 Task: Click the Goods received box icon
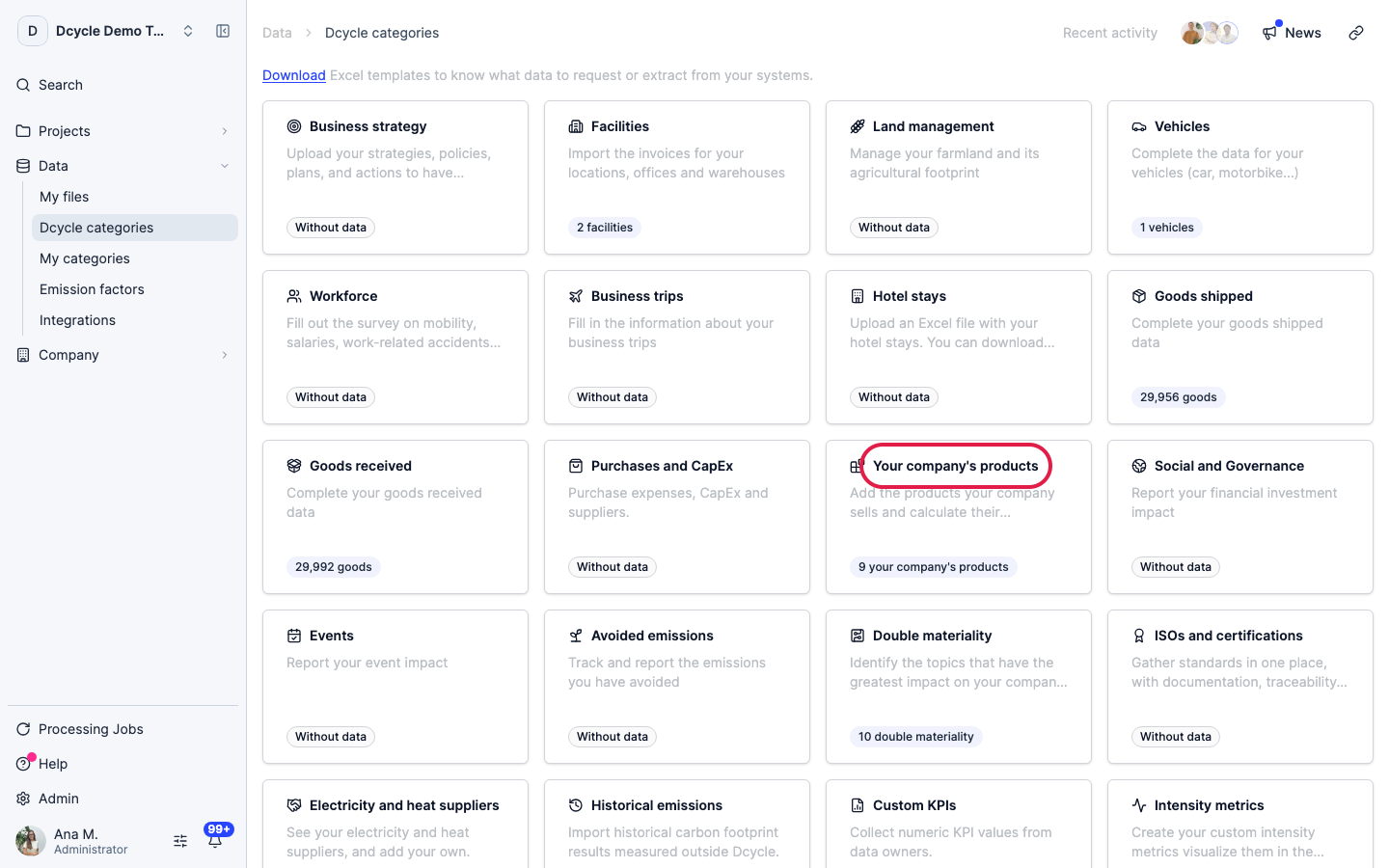294,466
